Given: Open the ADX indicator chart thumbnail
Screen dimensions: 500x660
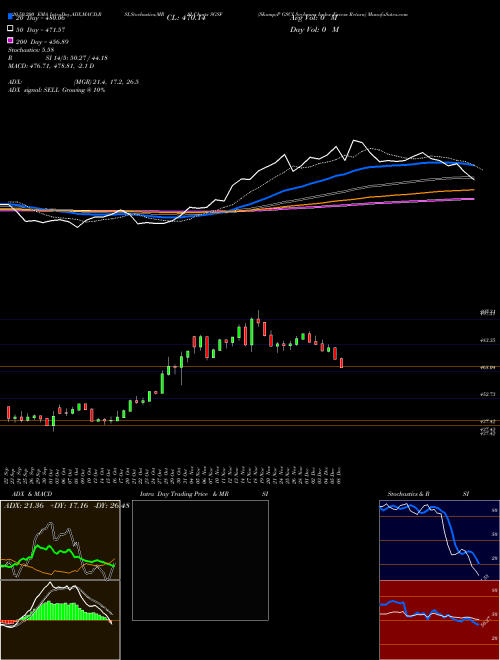Looking at the screenshot, I should click(x=60, y=540).
